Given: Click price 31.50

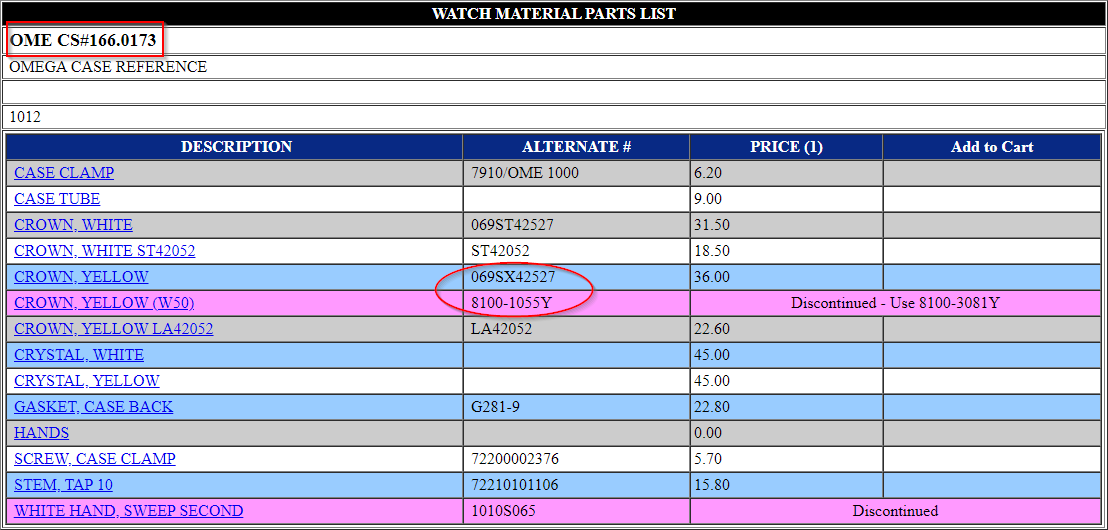Looking at the screenshot, I should [713, 225].
